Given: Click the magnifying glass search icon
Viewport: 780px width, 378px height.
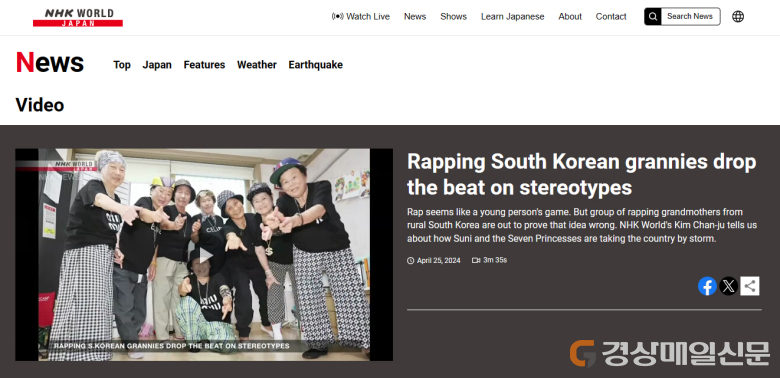Looking at the screenshot, I should [653, 16].
